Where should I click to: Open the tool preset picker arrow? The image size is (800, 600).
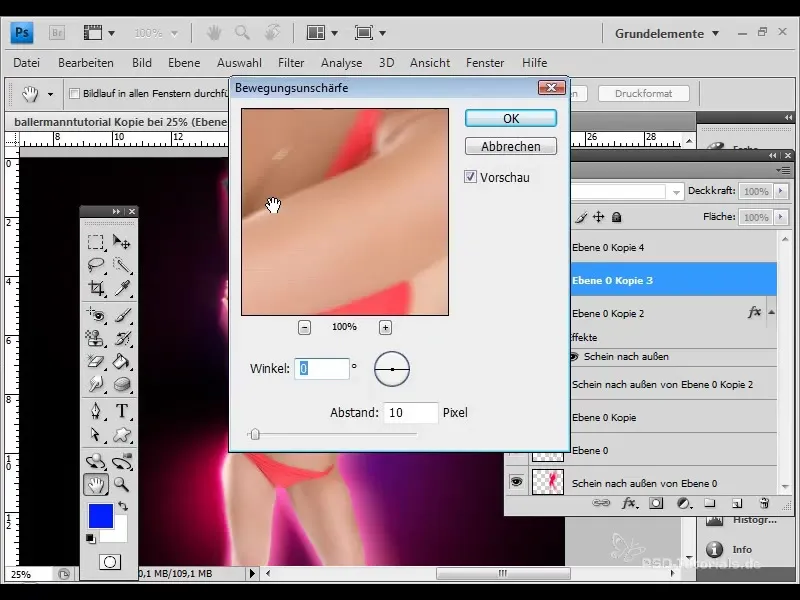point(50,94)
